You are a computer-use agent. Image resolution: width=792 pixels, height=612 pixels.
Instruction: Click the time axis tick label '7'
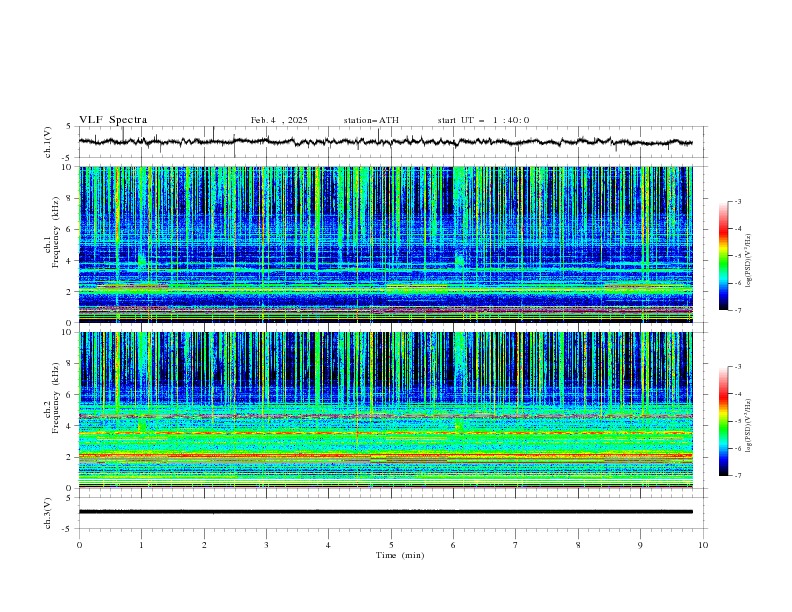pos(516,545)
